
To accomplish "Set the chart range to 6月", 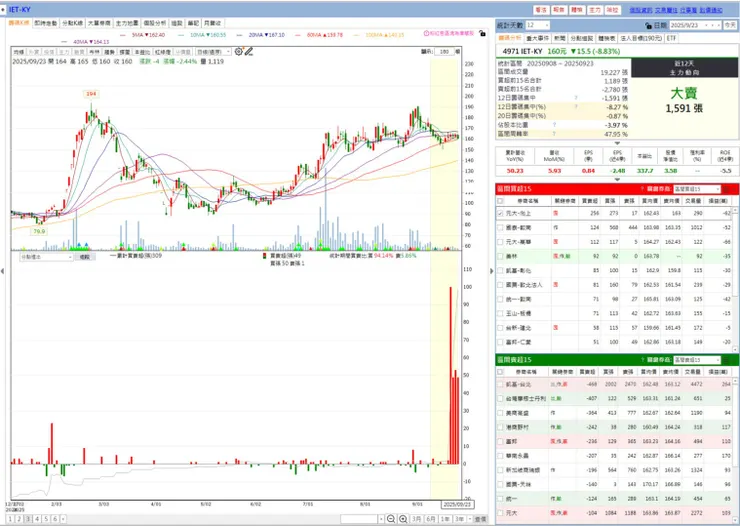I will pos(431,519).
